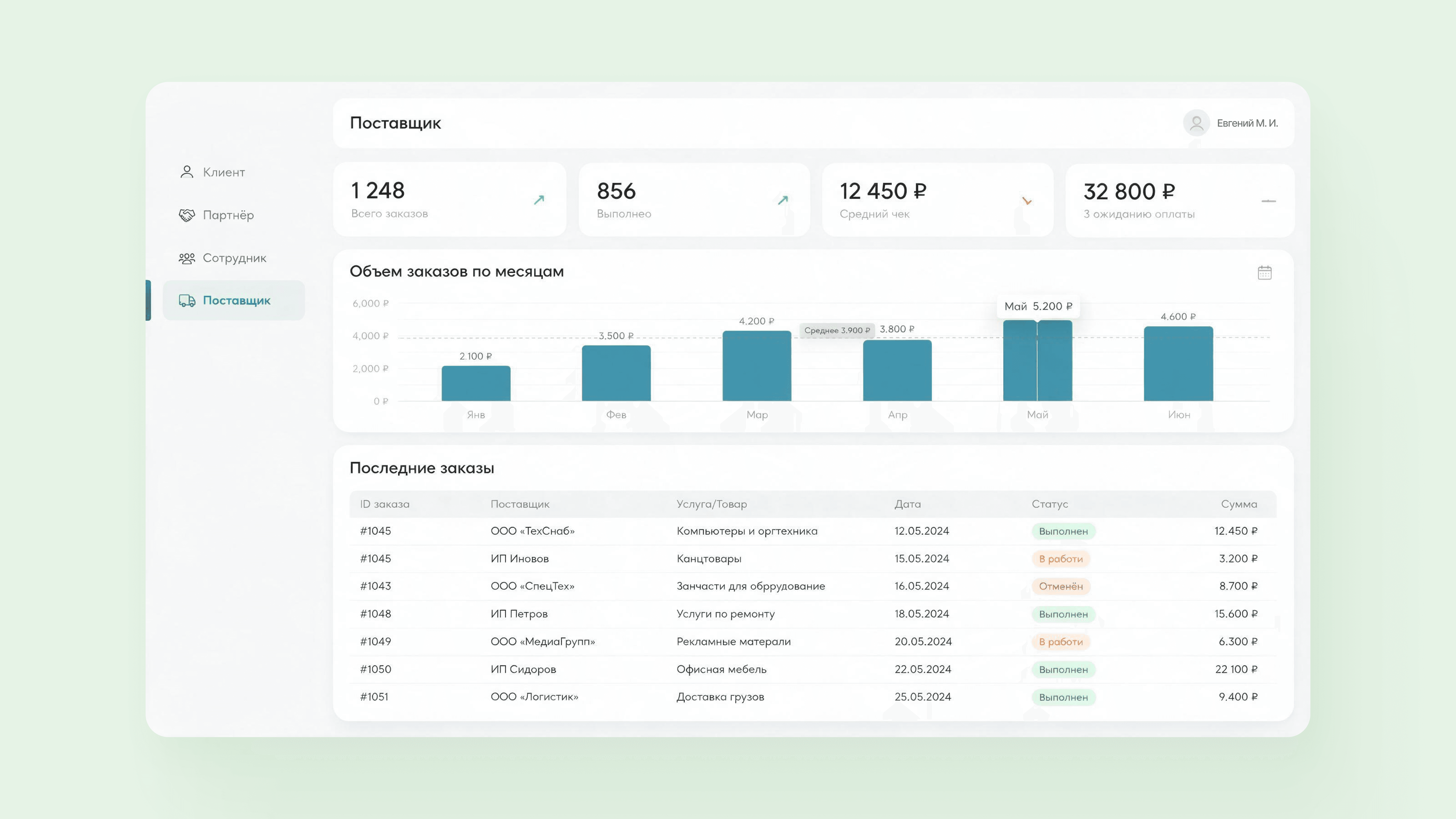Click Выполнен status badge for ИП Сидоров

(x=1063, y=670)
